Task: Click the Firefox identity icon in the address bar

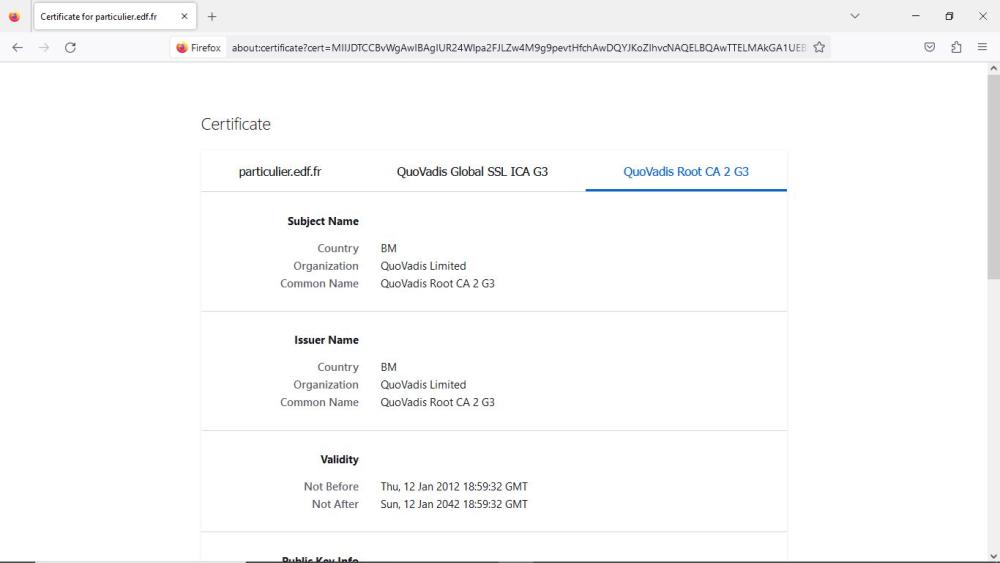Action: click(x=198, y=47)
